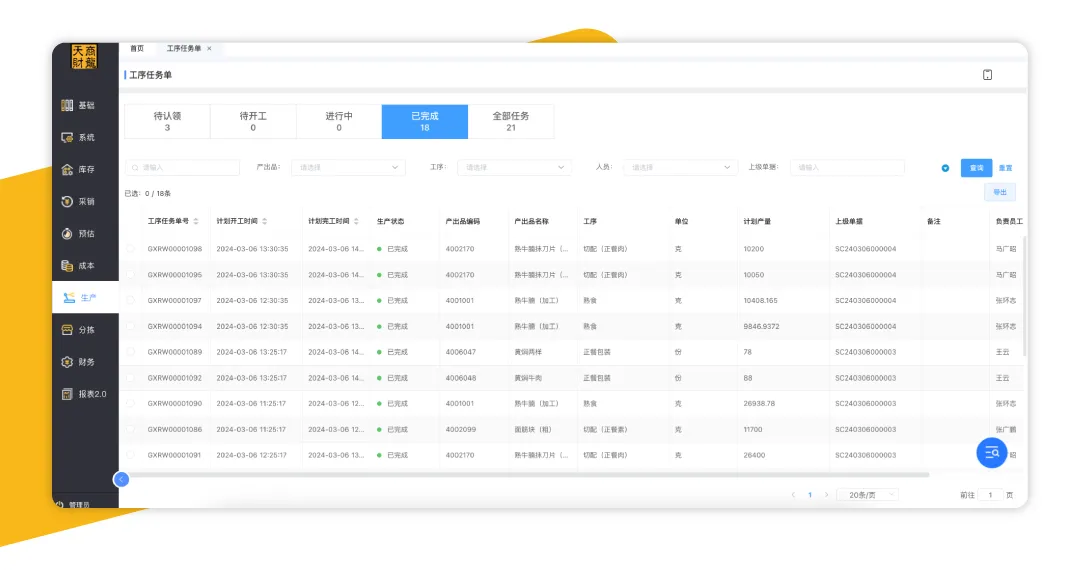Select checkbox for row GXRW00001094

click(x=130, y=326)
